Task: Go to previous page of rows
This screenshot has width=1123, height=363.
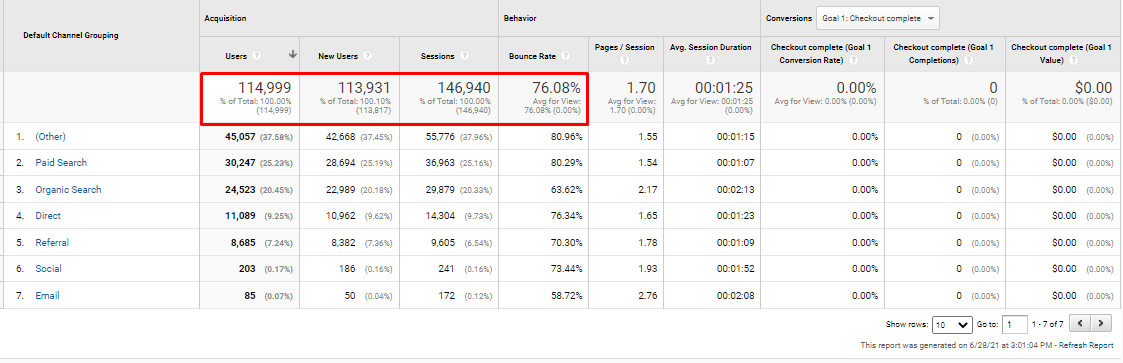Action: click(x=1079, y=324)
